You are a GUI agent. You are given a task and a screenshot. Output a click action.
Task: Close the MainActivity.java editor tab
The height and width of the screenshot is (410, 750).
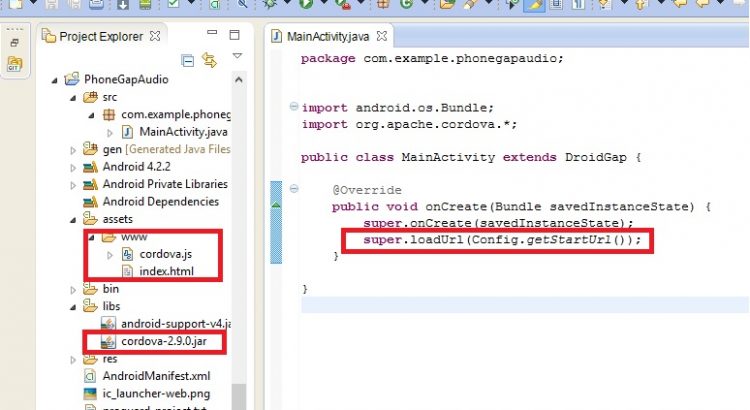(x=381, y=37)
